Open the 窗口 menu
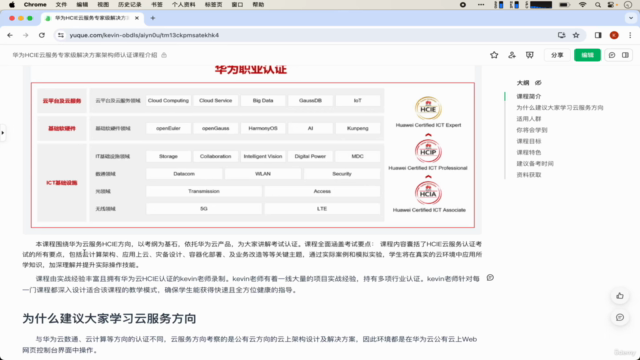 tap(237, 4)
